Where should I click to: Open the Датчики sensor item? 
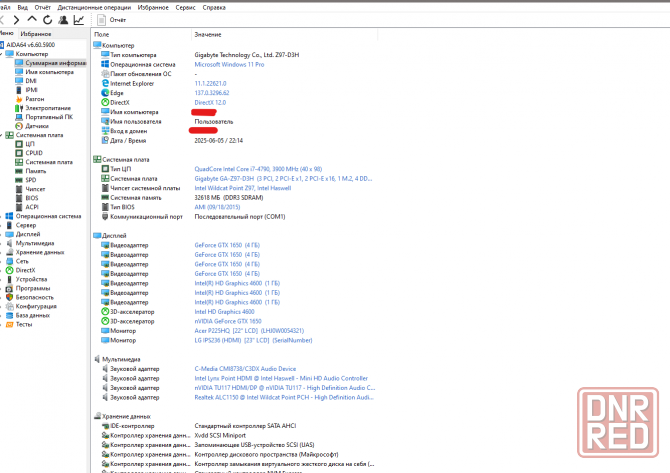(x=32, y=126)
